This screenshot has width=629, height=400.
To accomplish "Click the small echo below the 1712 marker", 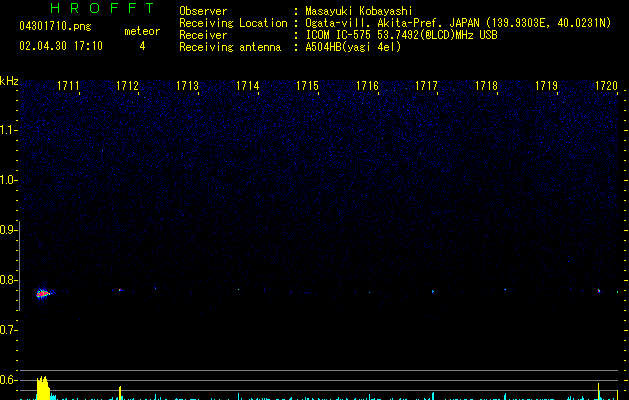I will point(120,290).
